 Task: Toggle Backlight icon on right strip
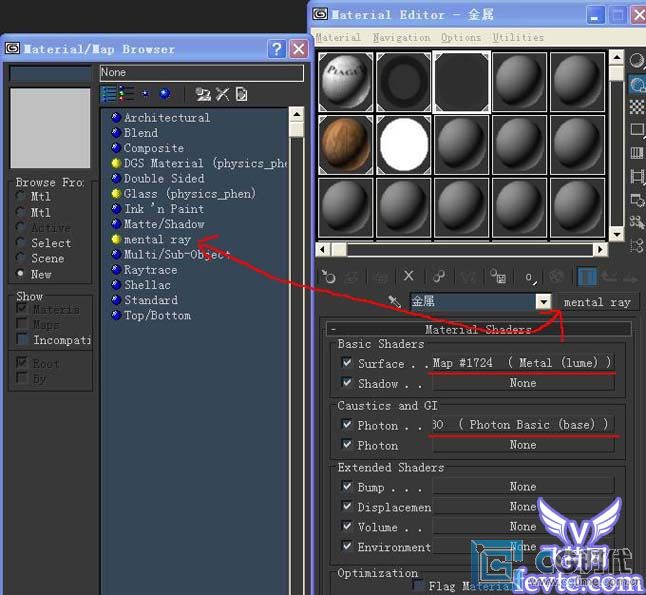(637, 85)
